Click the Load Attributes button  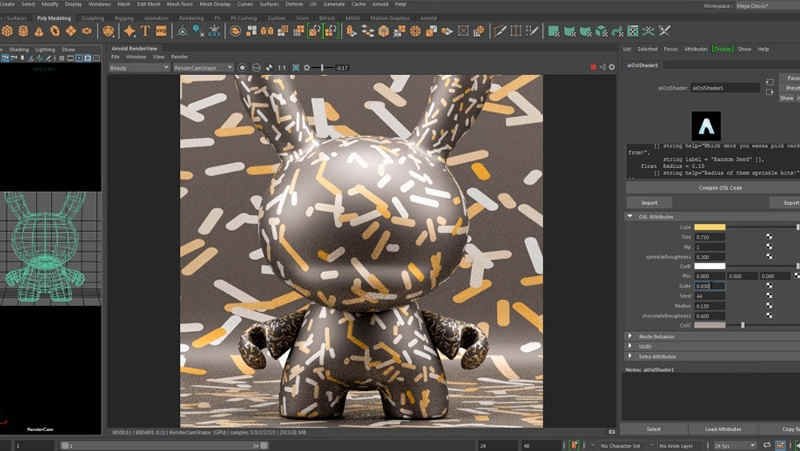pos(723,429)
